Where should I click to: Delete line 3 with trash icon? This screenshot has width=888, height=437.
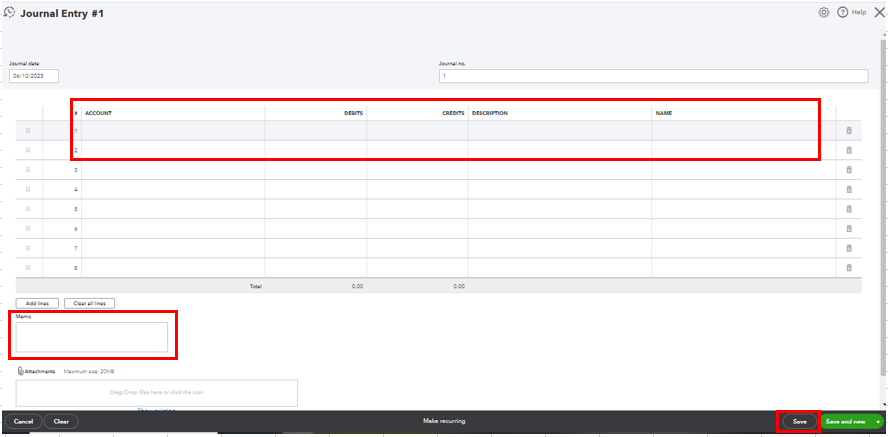pos(849,170)
